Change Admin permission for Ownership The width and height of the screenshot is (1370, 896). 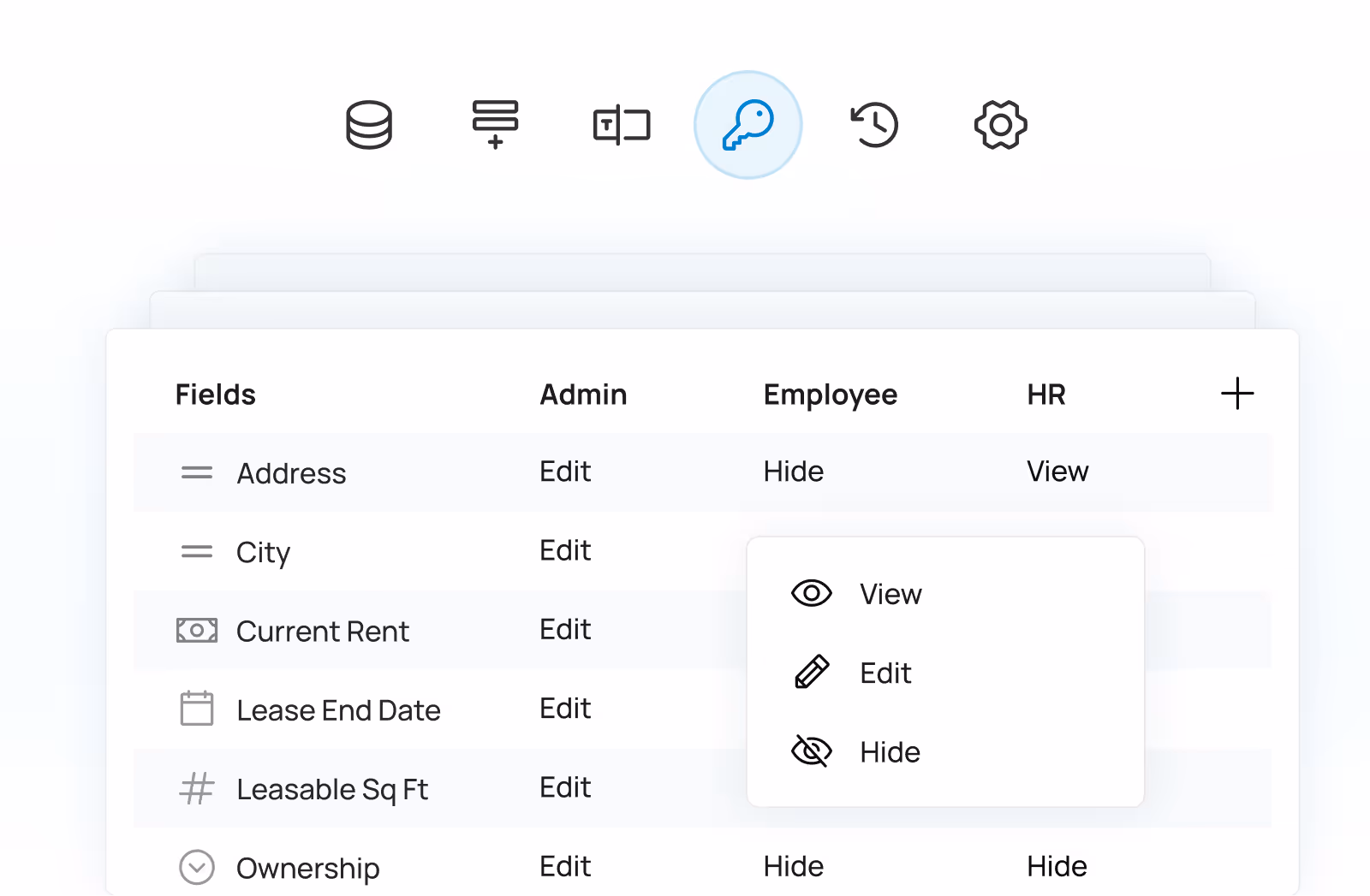click(x=565, y=866)
